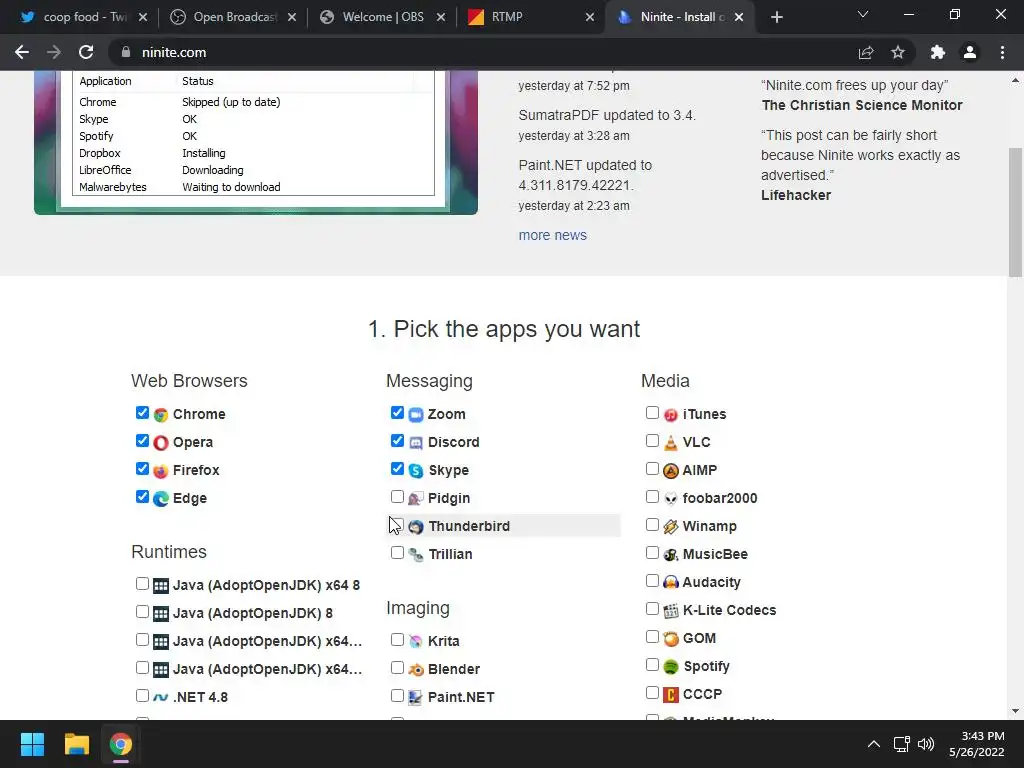This screenshot has width=1024, height=768.
Task: Check the Thunderbird checkbox
Action: pos(397,525)
